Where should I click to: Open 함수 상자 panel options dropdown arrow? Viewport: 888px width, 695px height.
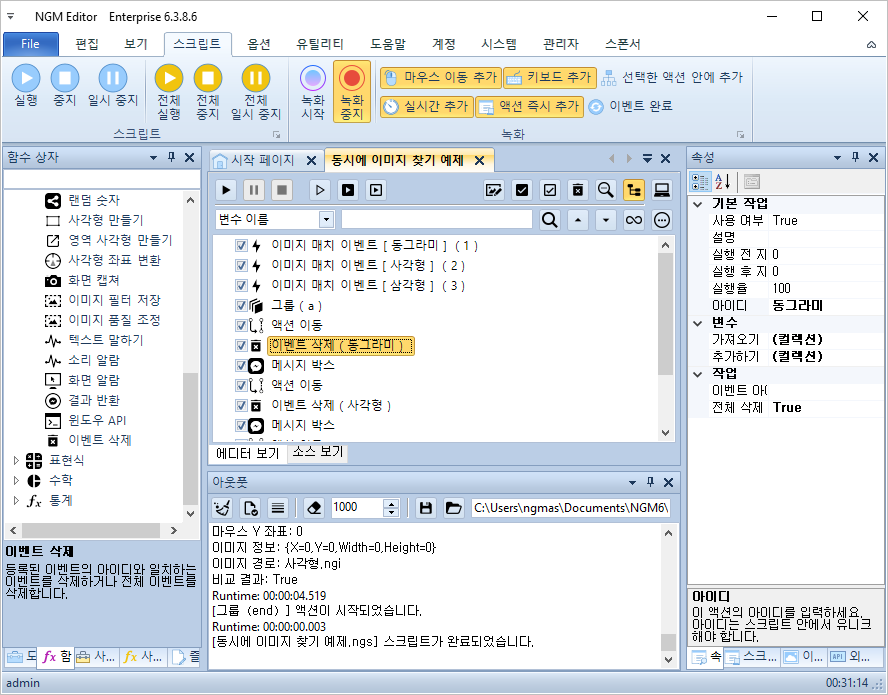point(153,158)
